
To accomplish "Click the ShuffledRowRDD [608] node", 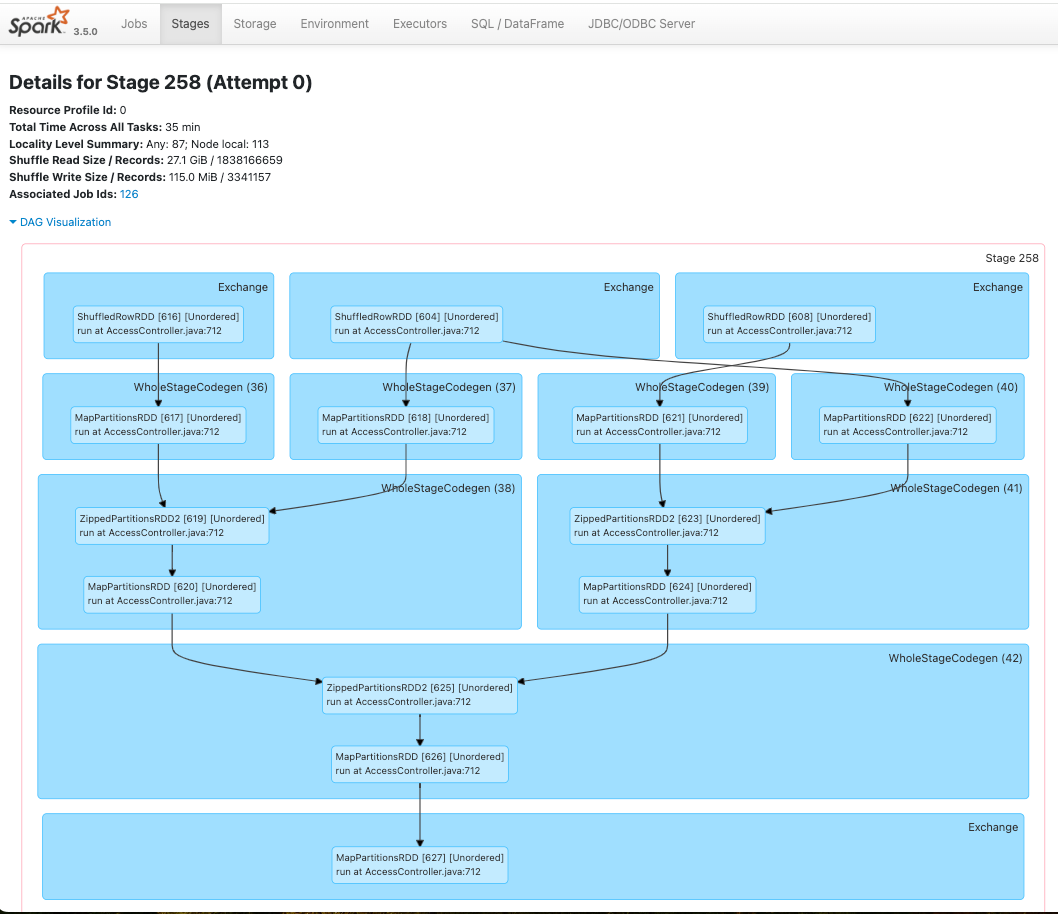I will [x=789, y=323].
